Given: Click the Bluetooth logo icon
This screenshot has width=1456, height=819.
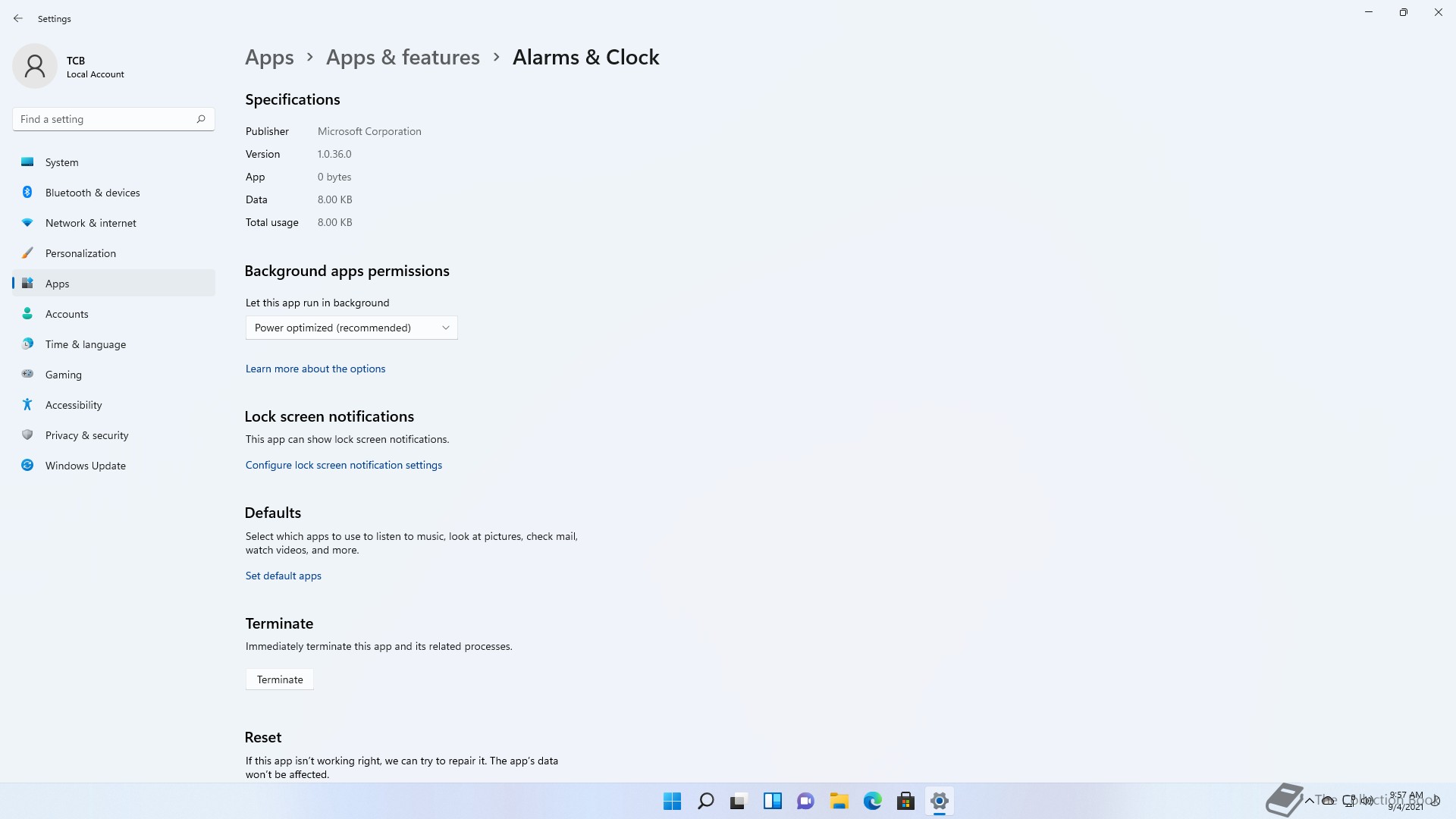Looking at the screenshot, I should coord(27,192).
